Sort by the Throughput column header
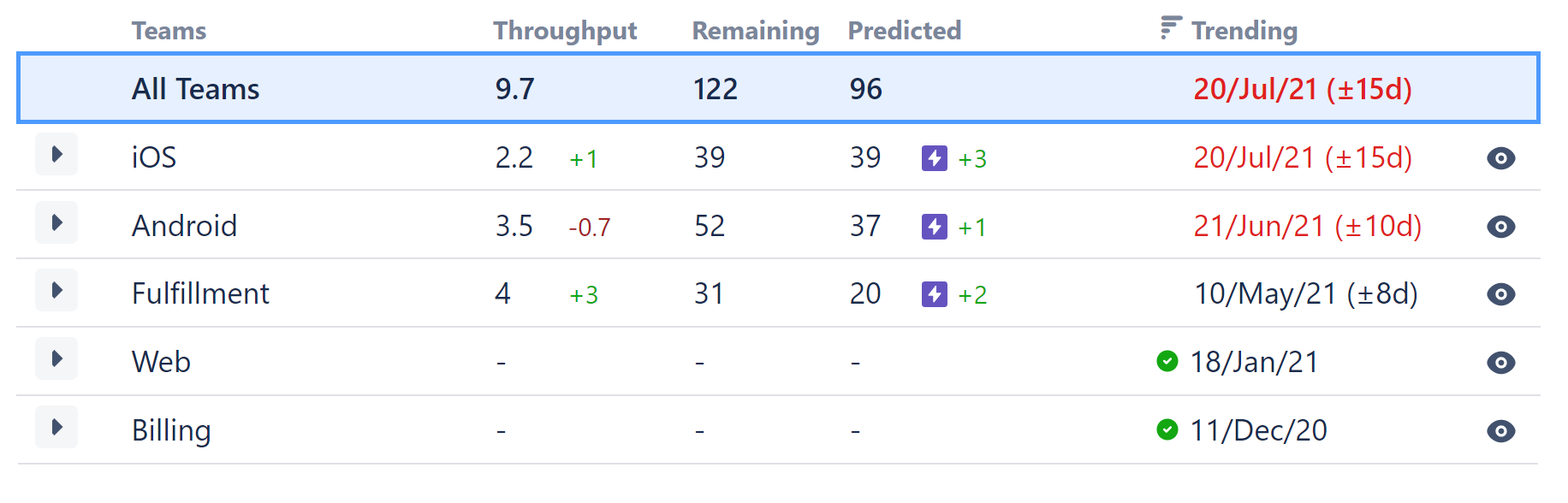This screenshot has width=1568, height=503. pyautogui.click(x=564, y=30)
